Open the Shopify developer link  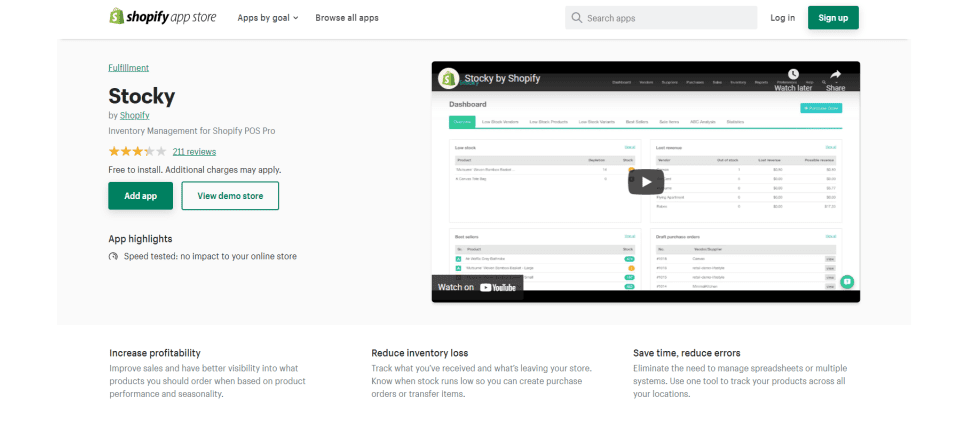coord(134,116)
